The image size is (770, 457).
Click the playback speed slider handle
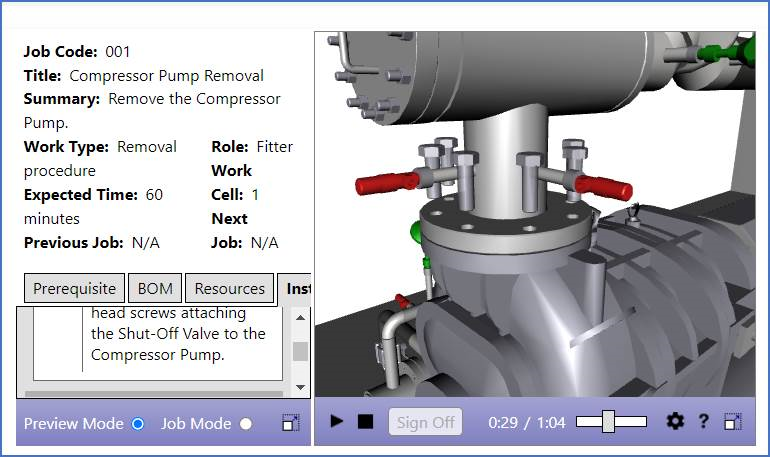pos(608,422)
